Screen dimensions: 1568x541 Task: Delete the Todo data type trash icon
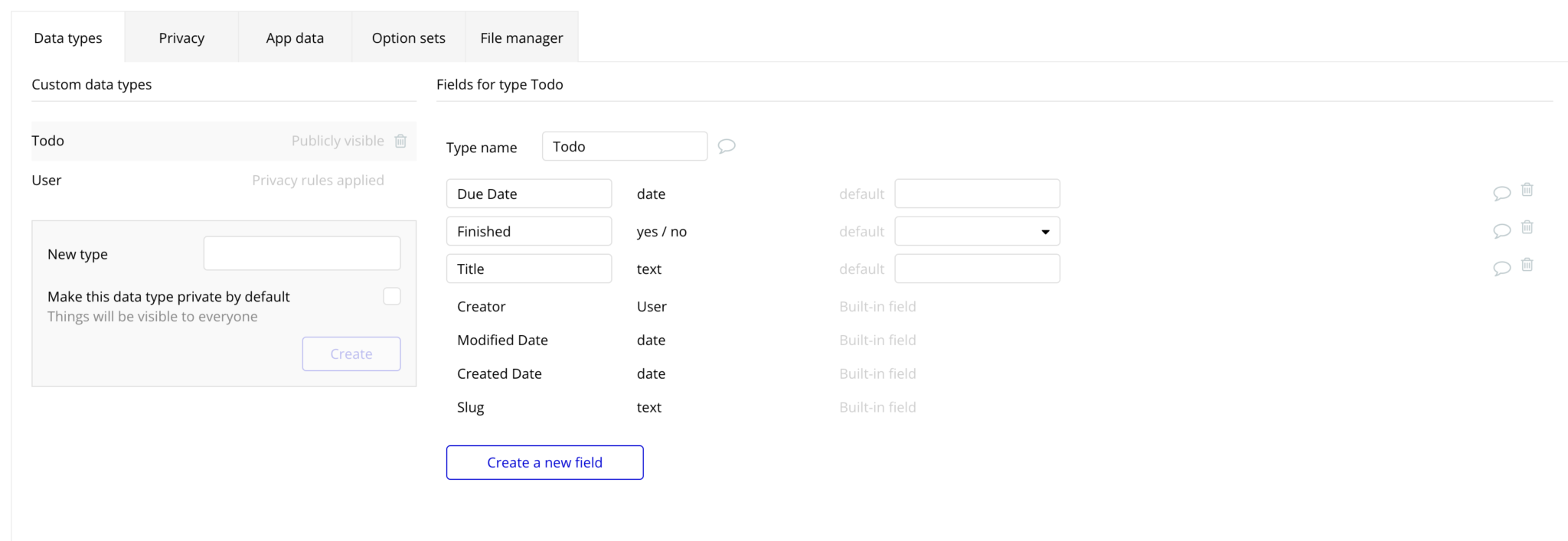(400, 141)
